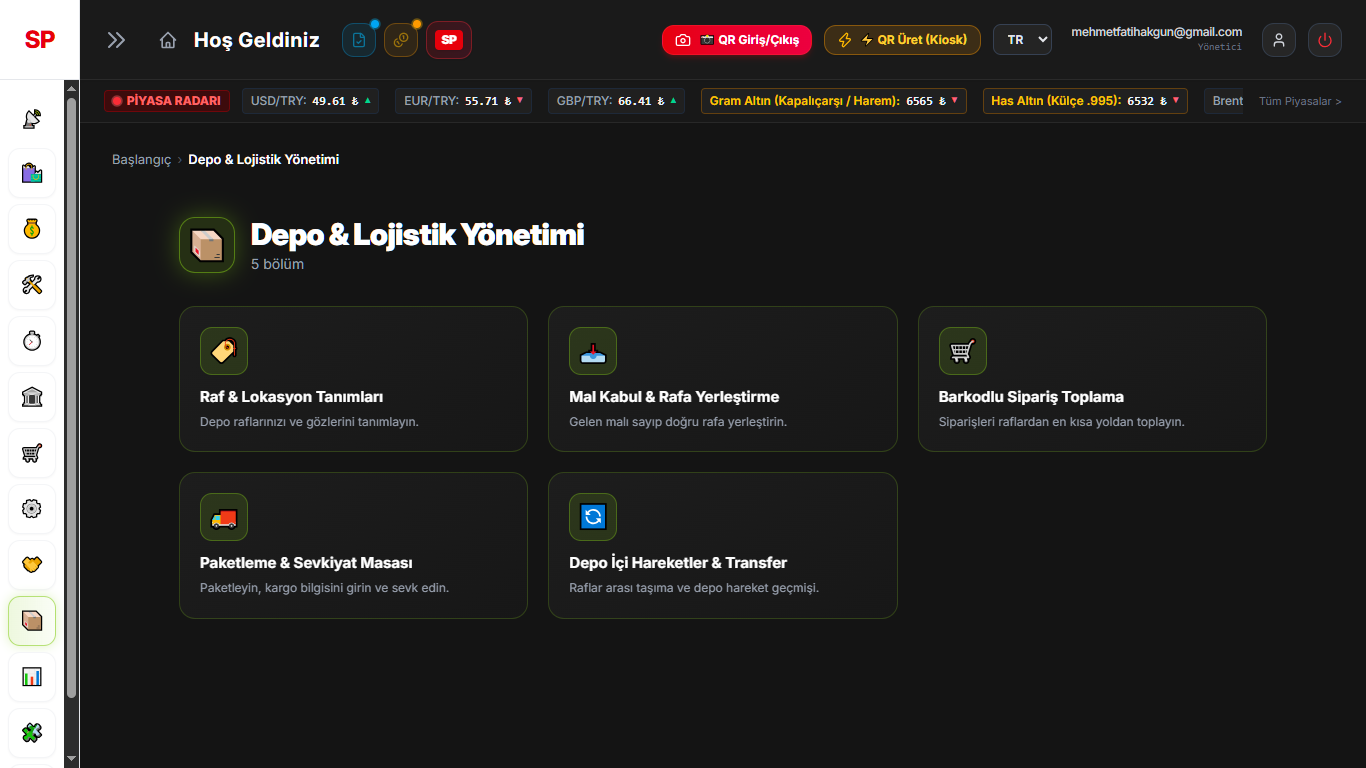
Task: Open the Raf & Lokasyon Tanımları card
Action: [x=353, y=379]
